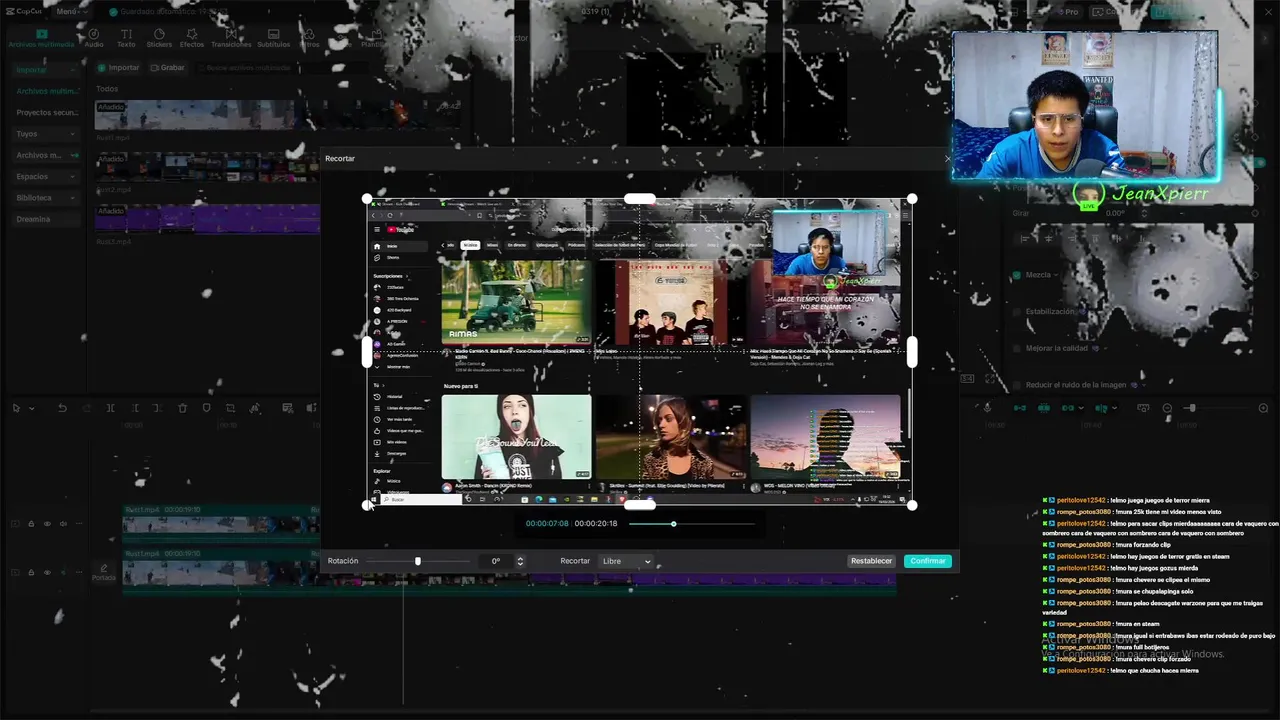The image size is (1280, 720).
Task: Click the Restablecer button
Action: [x=871, y=561]
